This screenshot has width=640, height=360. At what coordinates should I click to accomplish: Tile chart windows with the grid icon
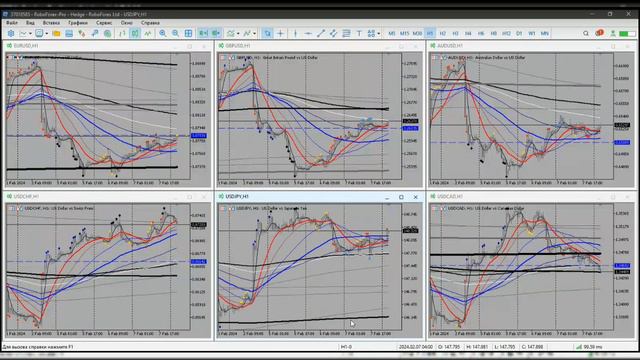[x=188, y=33]
